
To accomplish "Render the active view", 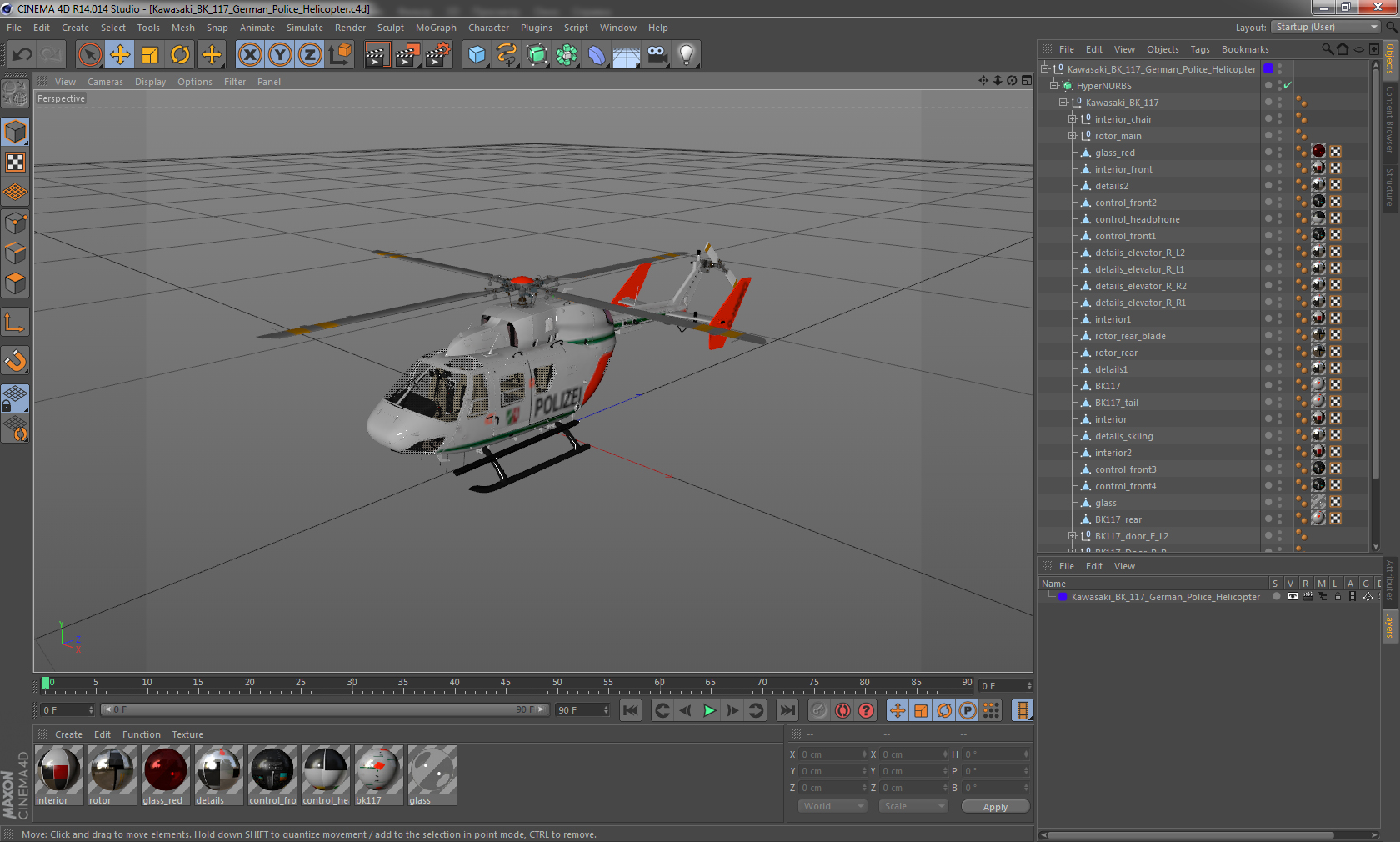I will click(377, 55).
